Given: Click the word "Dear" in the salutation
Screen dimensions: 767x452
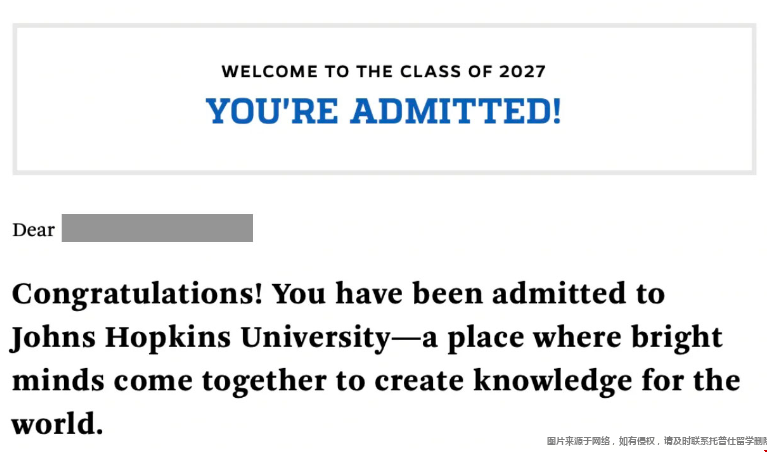Looking at the screenshot, I should [33, 230].
